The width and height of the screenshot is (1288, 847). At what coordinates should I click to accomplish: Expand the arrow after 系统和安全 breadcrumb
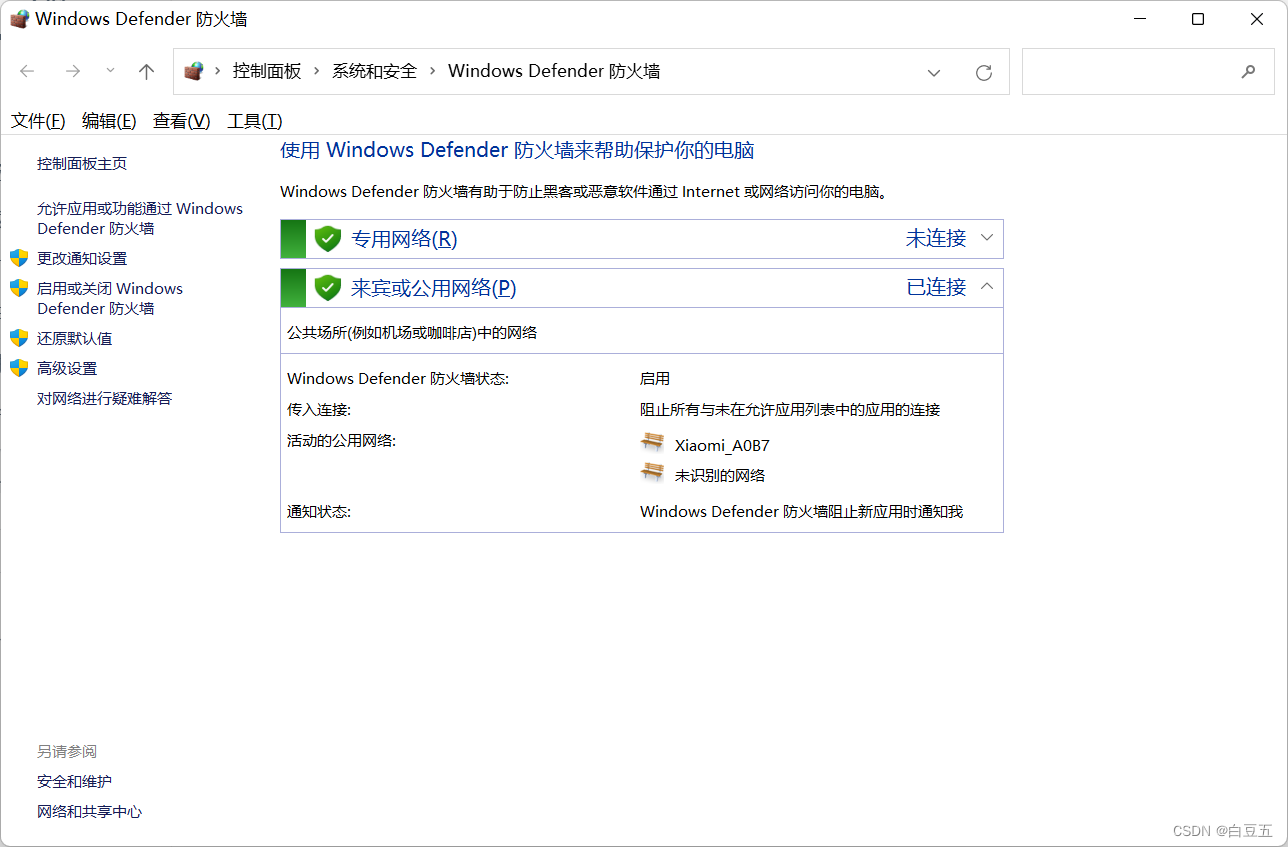click(x=433, y=71)
